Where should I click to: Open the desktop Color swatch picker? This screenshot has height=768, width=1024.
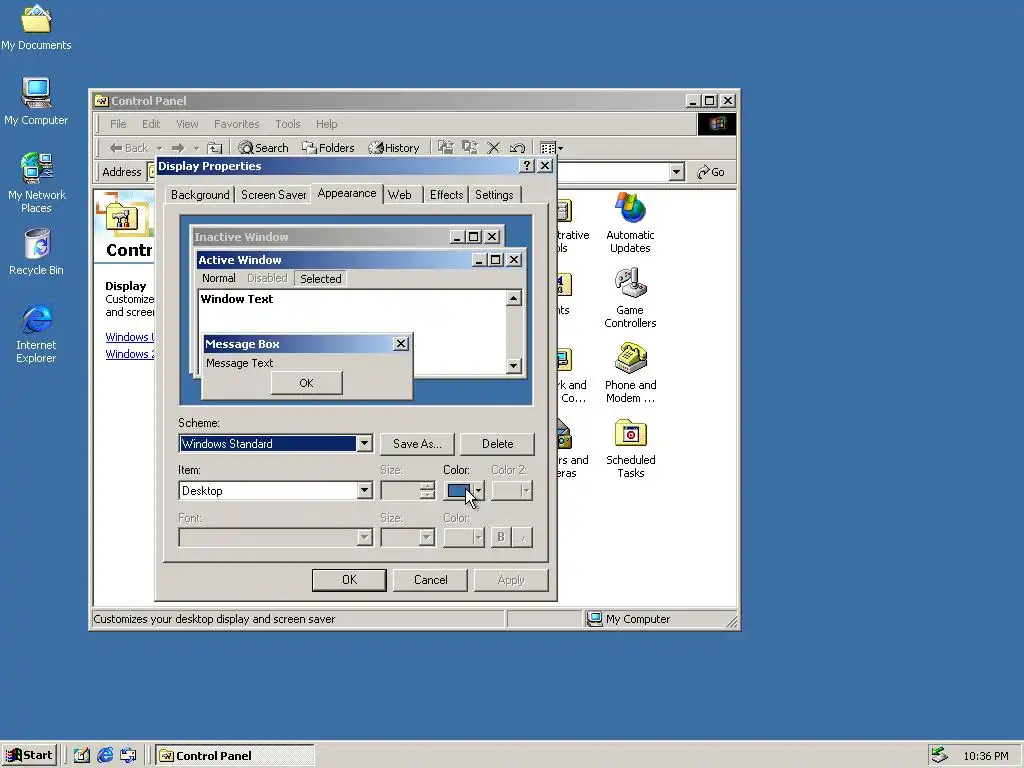[x=464, y=490]
